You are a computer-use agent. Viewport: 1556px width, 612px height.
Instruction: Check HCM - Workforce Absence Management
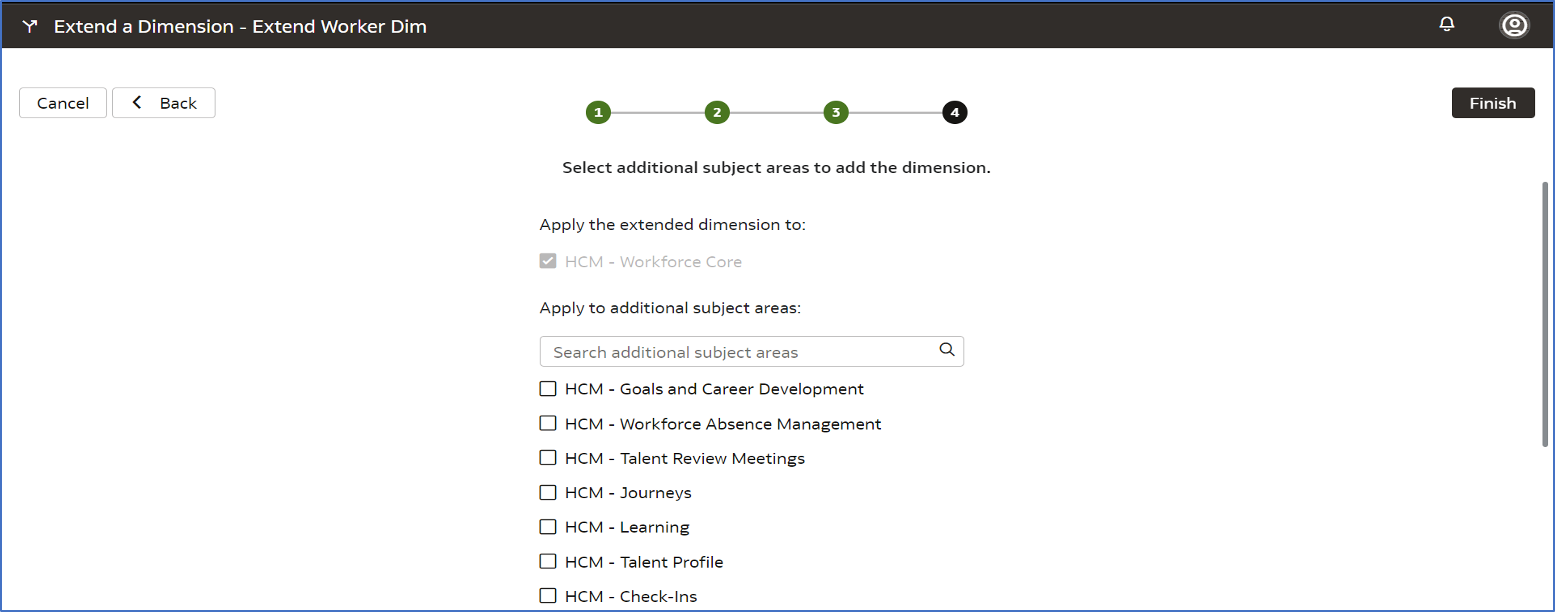click(x=548, y=423)
